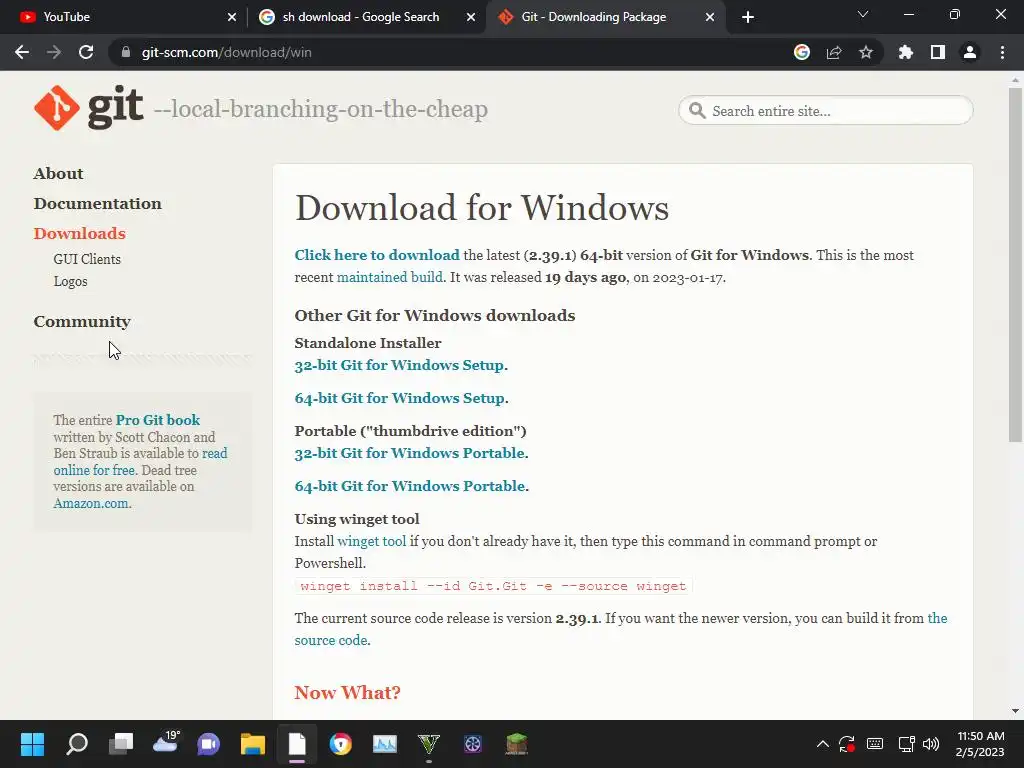Open Google Chrome from the taskbar
1024x768 pixels.
[341, 744]
